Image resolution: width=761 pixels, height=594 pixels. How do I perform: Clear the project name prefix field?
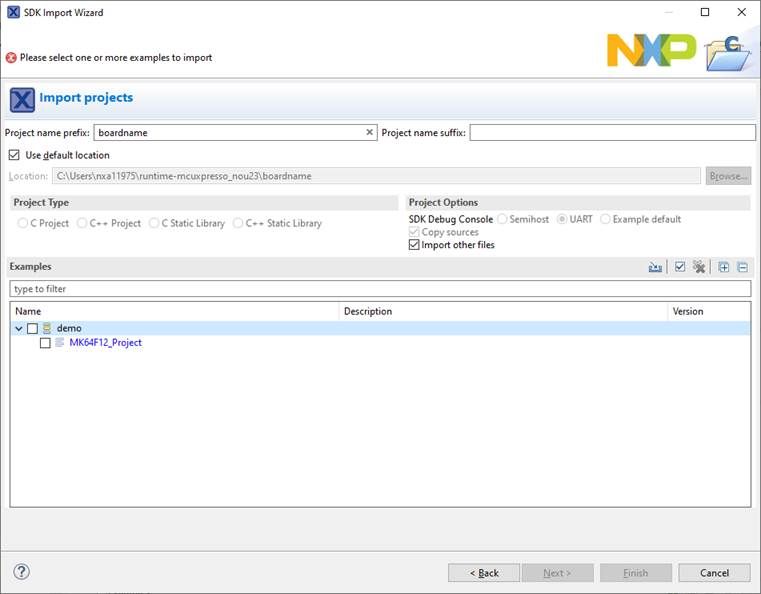369,132
